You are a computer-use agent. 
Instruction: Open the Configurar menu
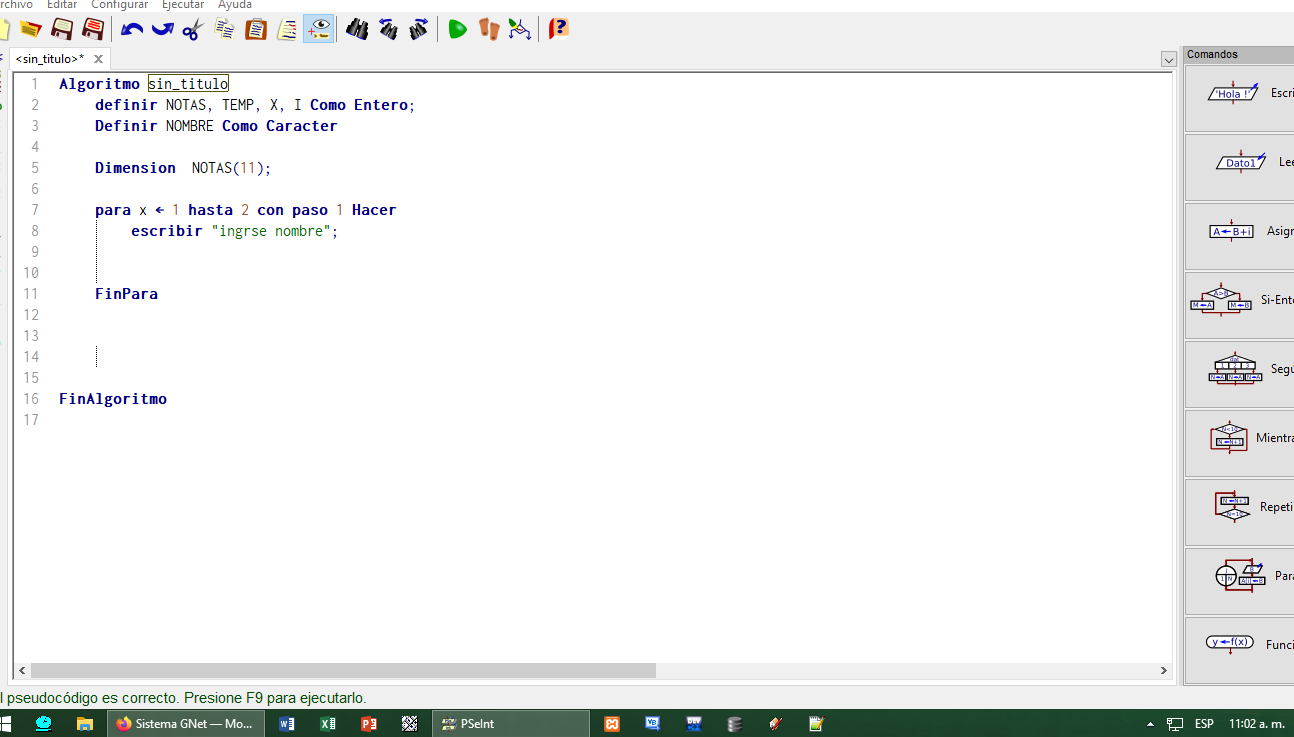pos(119,5)
